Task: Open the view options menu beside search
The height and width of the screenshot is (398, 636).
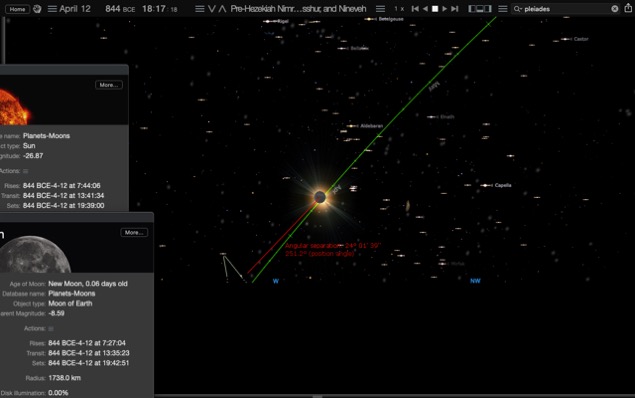Action: pyautogui.click(x=503, y=9)
